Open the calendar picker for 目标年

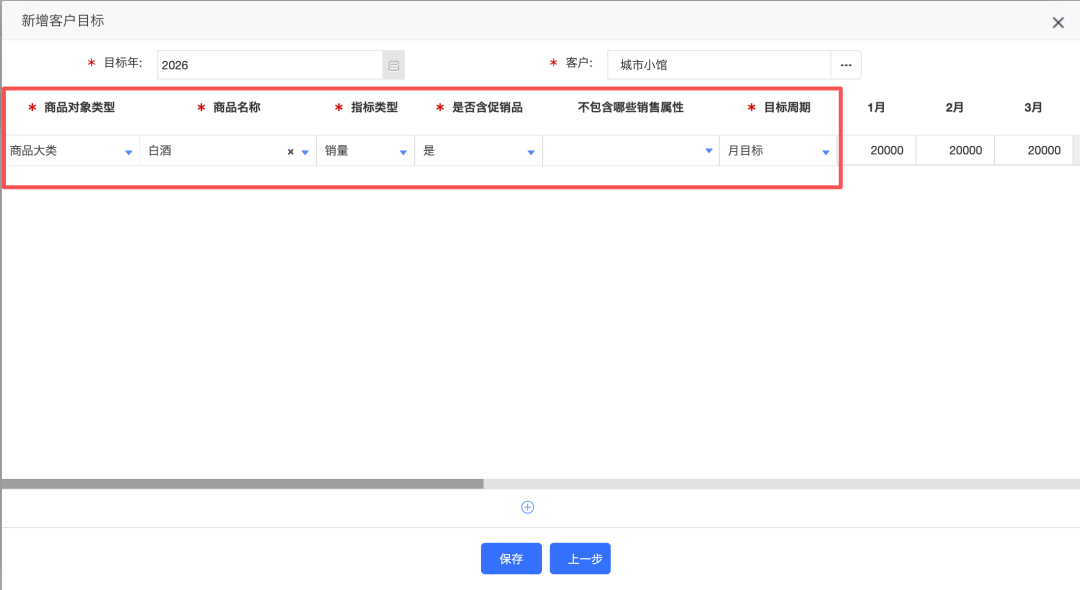coord(392,64)
